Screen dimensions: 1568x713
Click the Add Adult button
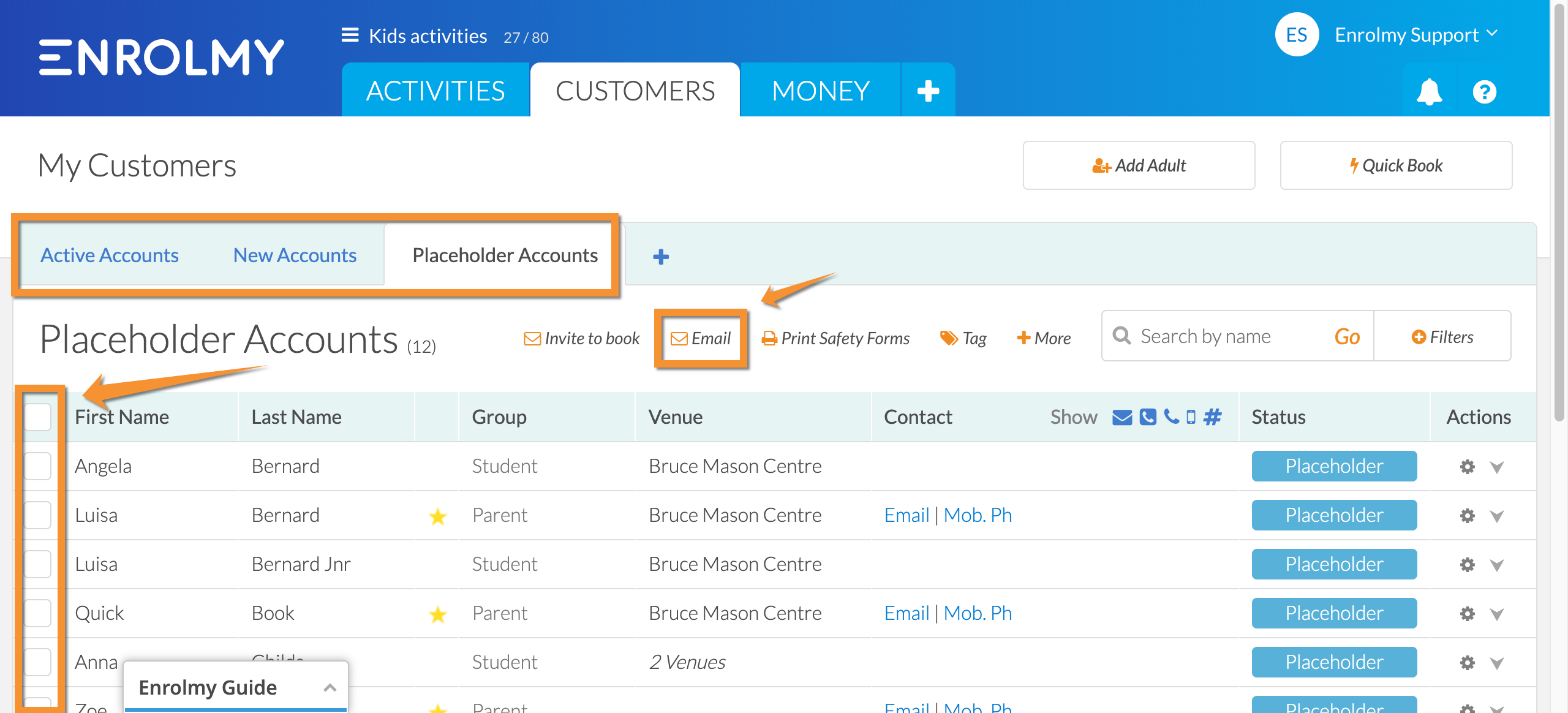(x=1139, y=165)
